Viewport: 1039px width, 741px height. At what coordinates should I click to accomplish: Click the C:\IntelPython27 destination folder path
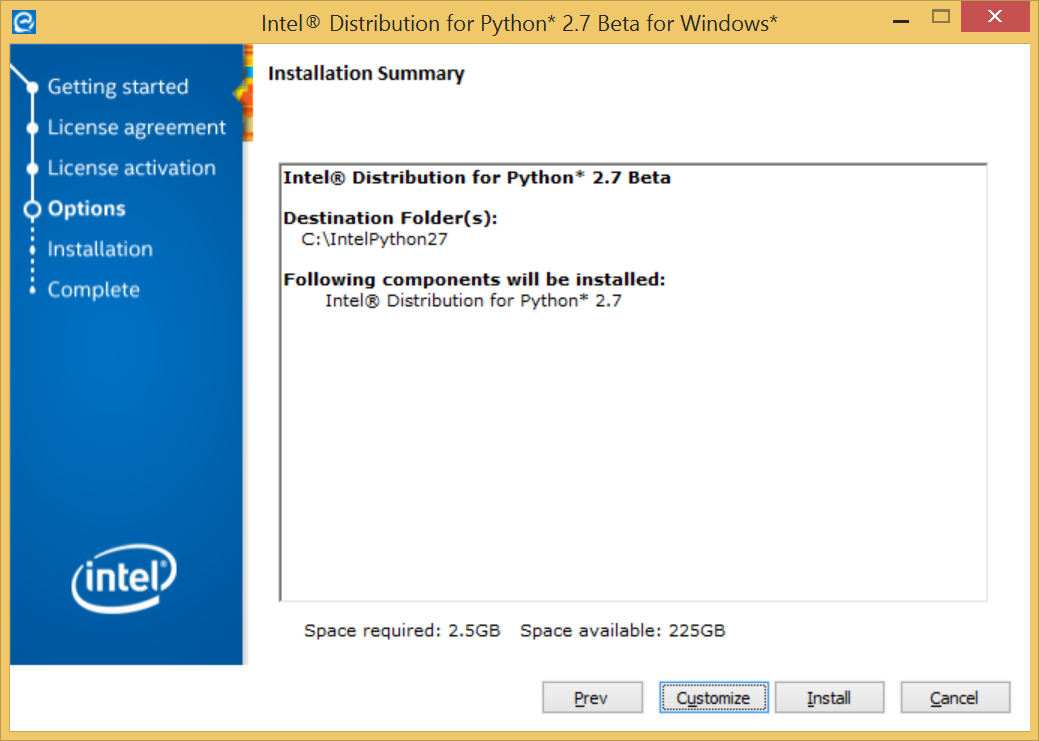(374, 239)
